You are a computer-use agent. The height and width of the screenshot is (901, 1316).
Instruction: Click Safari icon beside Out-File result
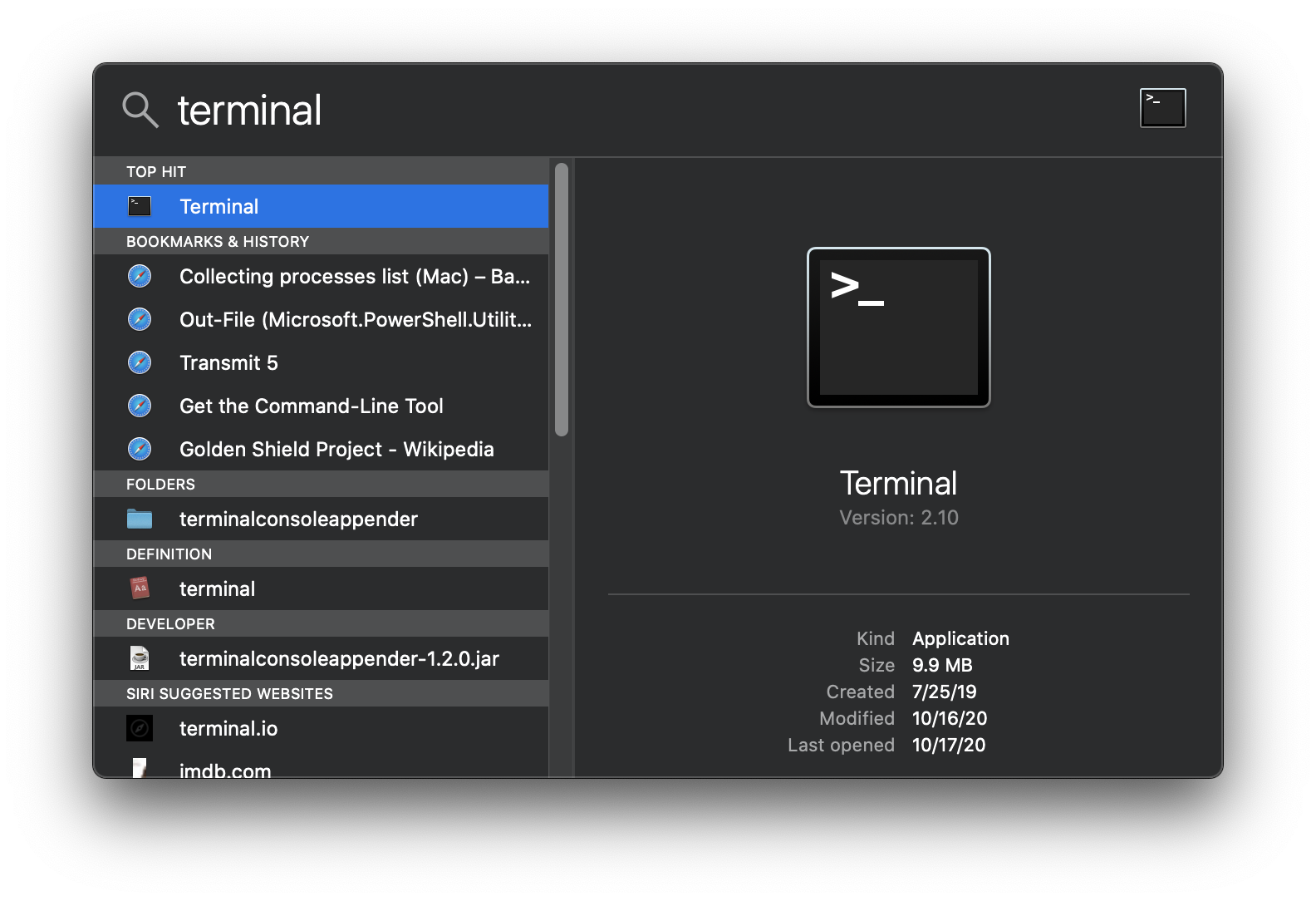point(140,319)
